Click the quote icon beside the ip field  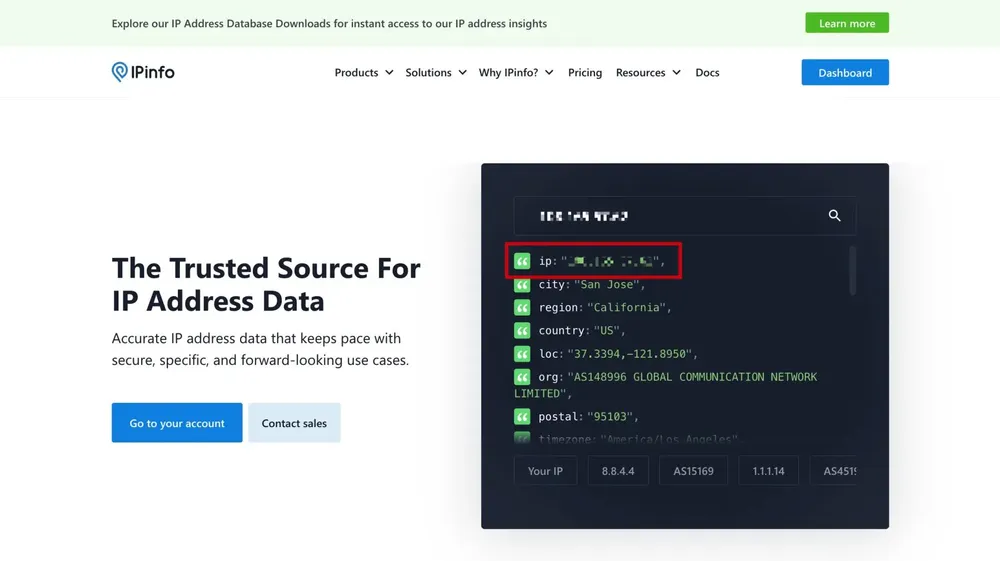[522, 261]
